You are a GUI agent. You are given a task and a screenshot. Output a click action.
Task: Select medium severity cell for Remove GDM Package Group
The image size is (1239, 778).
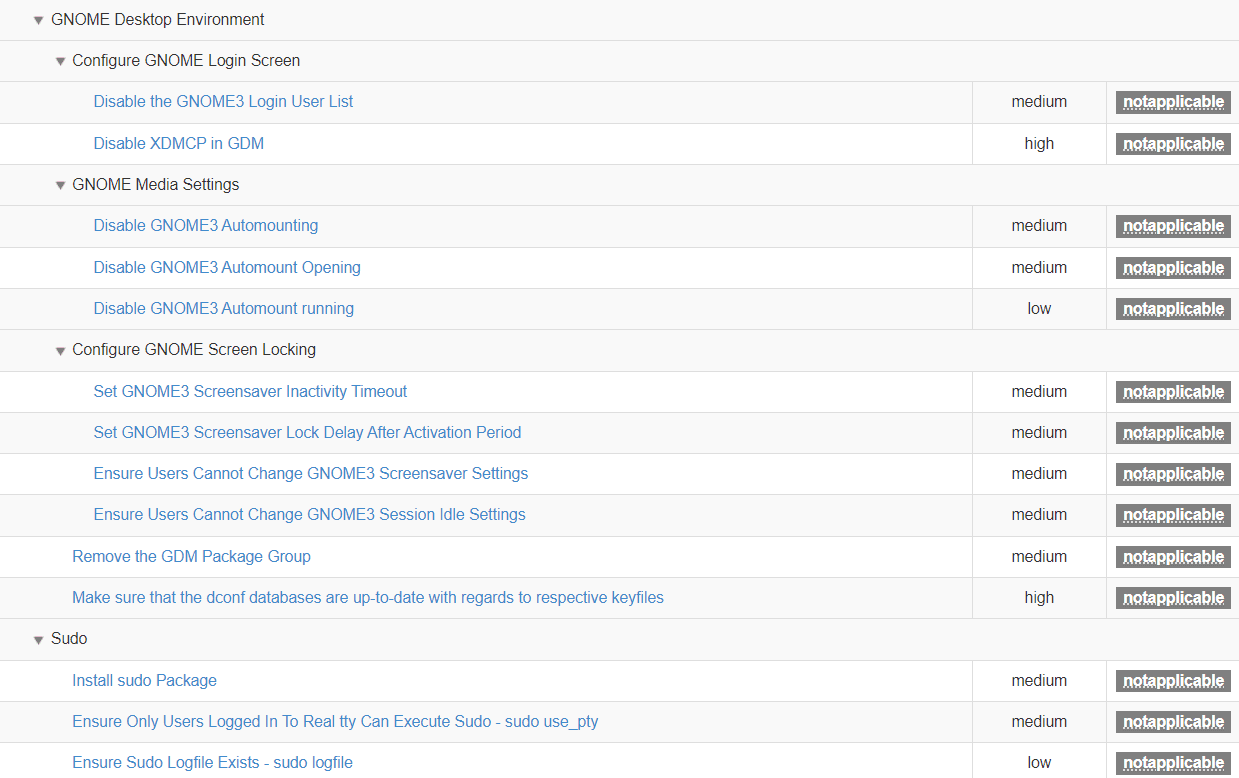pyautogui.click(x=1039, y=557)
